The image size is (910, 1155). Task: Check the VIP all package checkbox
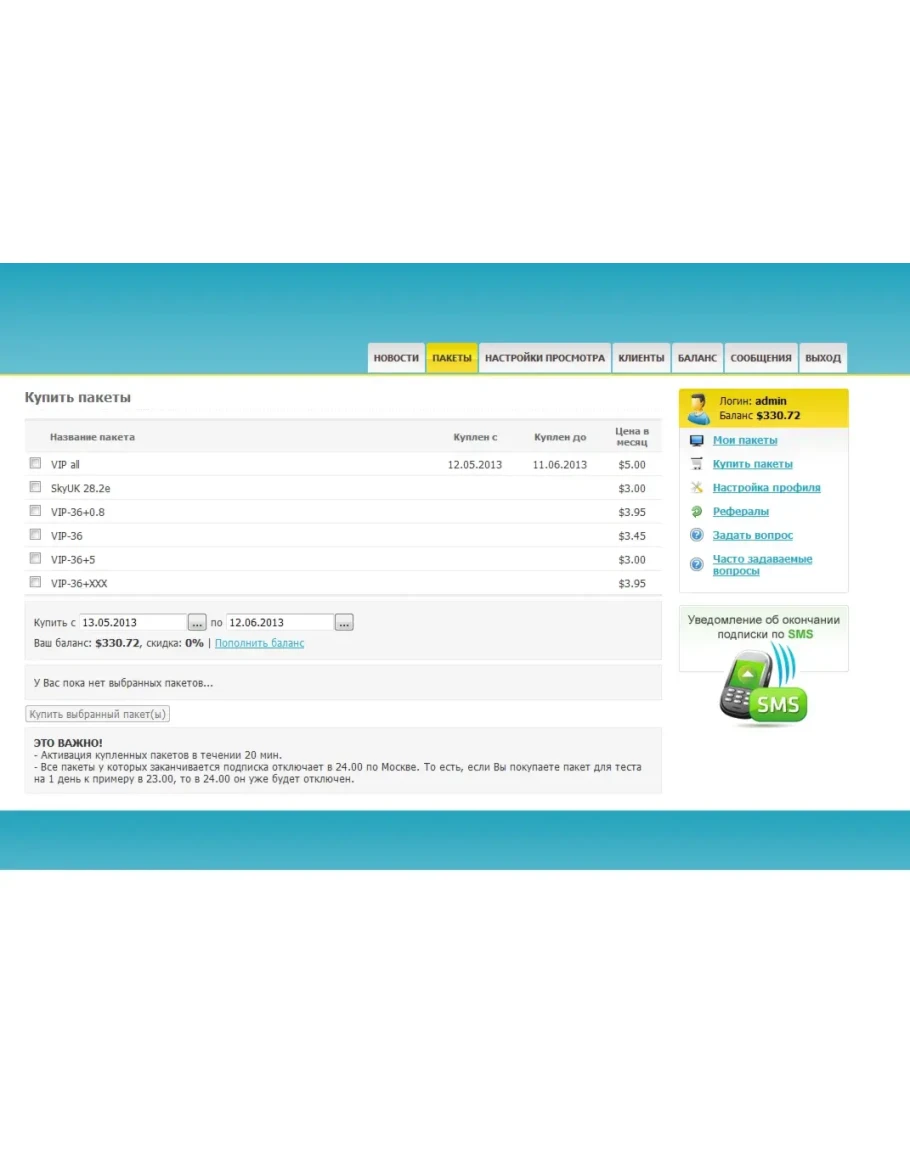35,463
